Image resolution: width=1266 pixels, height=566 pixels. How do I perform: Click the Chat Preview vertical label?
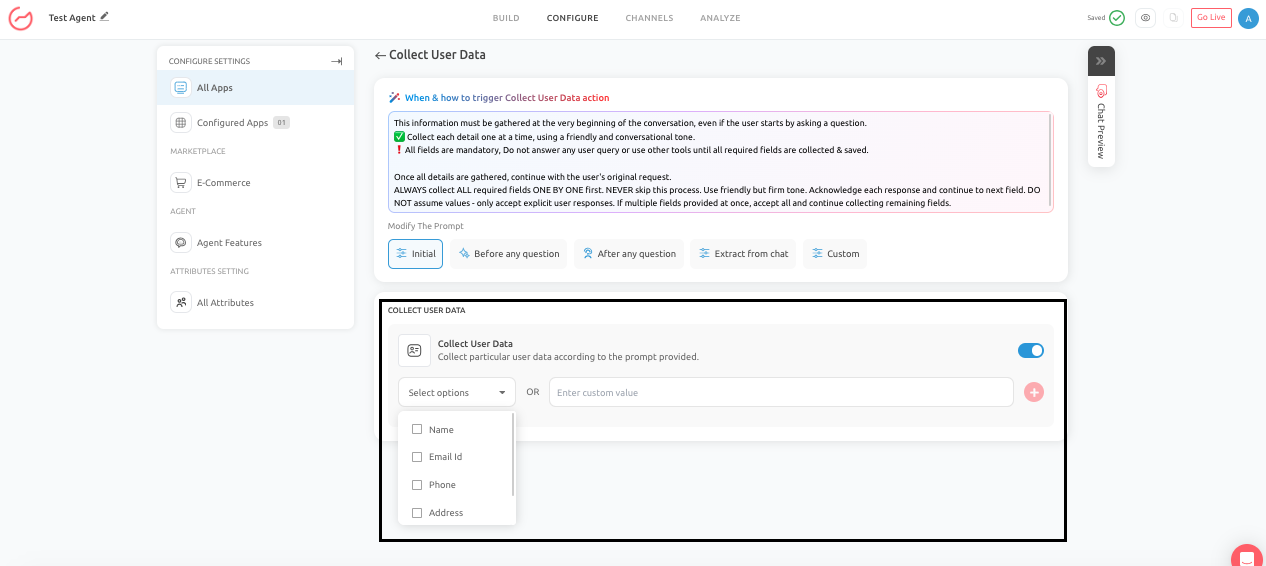(x=1101, y=131)
